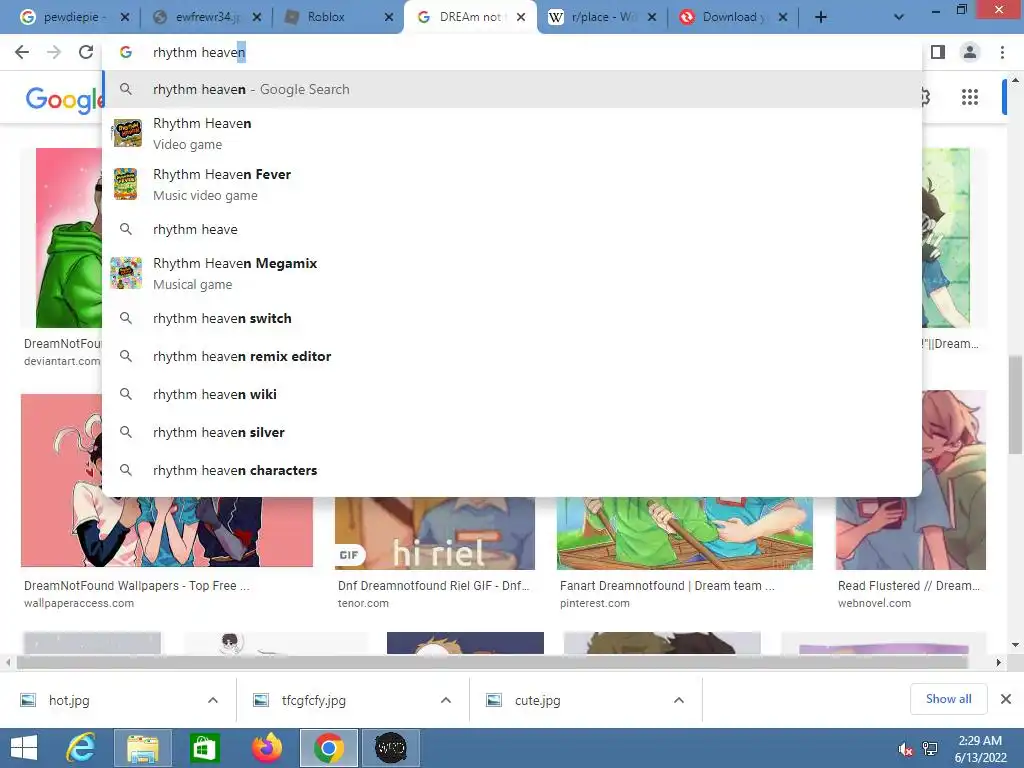
Task: Launch Internet Explorer from taskbar
Action: click(81, 748)
